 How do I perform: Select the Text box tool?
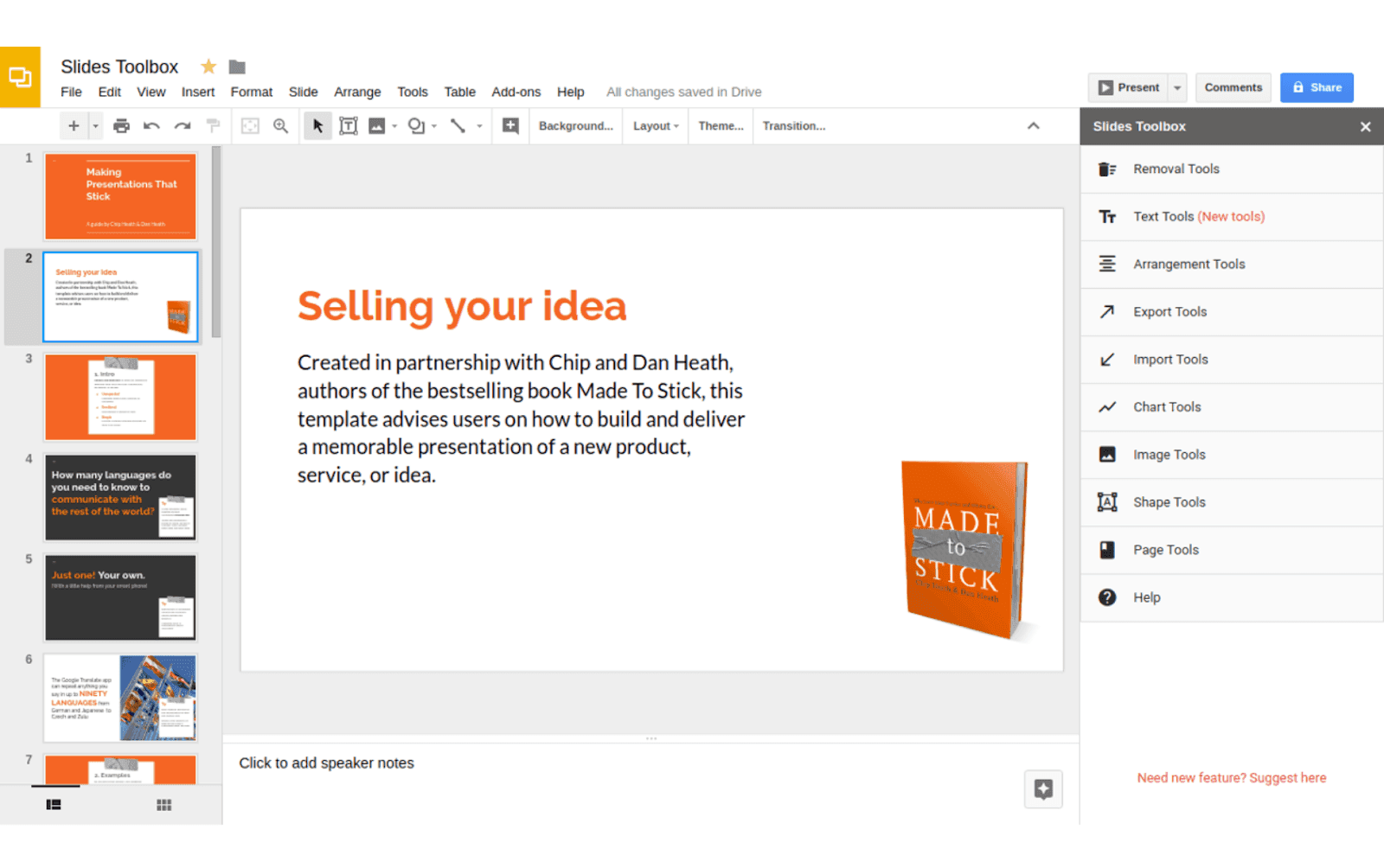point(348,125)
